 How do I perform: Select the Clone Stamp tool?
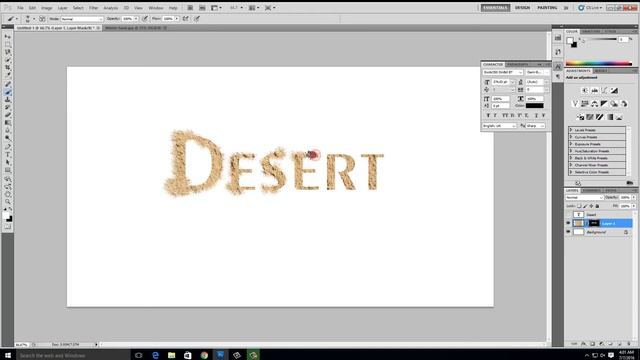(8, 100)
